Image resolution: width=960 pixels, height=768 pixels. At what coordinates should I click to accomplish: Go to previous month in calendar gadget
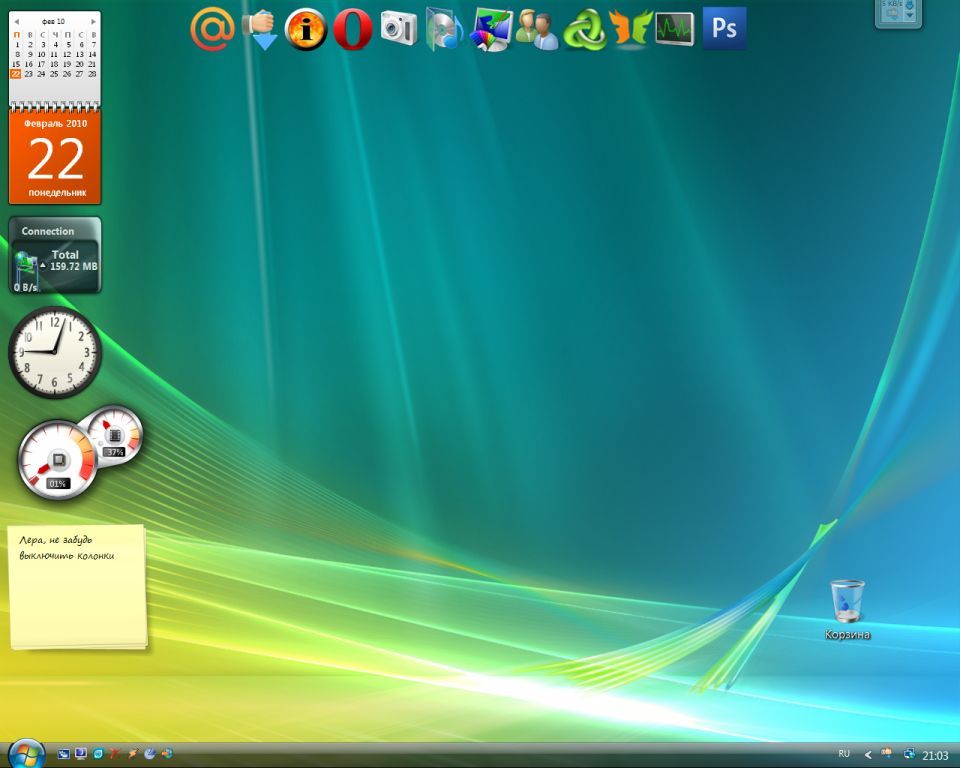[17, 21]
